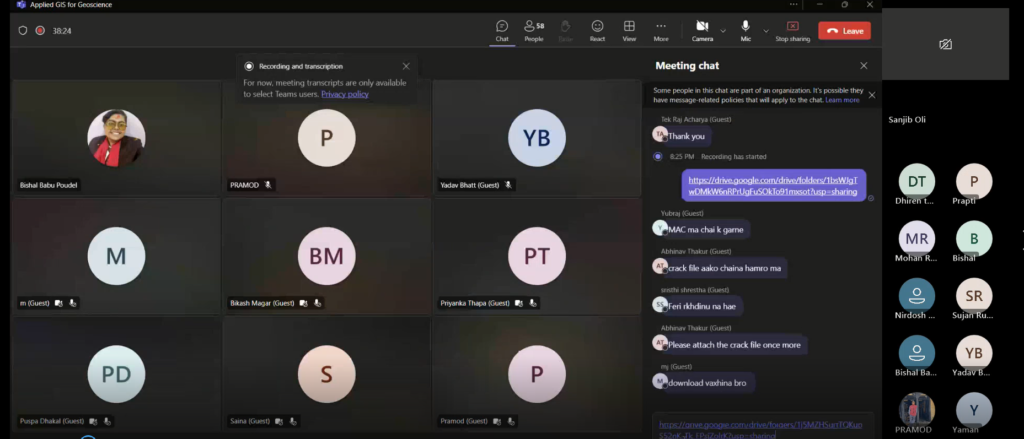Expand the Mic options dropdown arrow
Screen dimensions: 1024x439
pyautogui.click(x=764, y=31)
